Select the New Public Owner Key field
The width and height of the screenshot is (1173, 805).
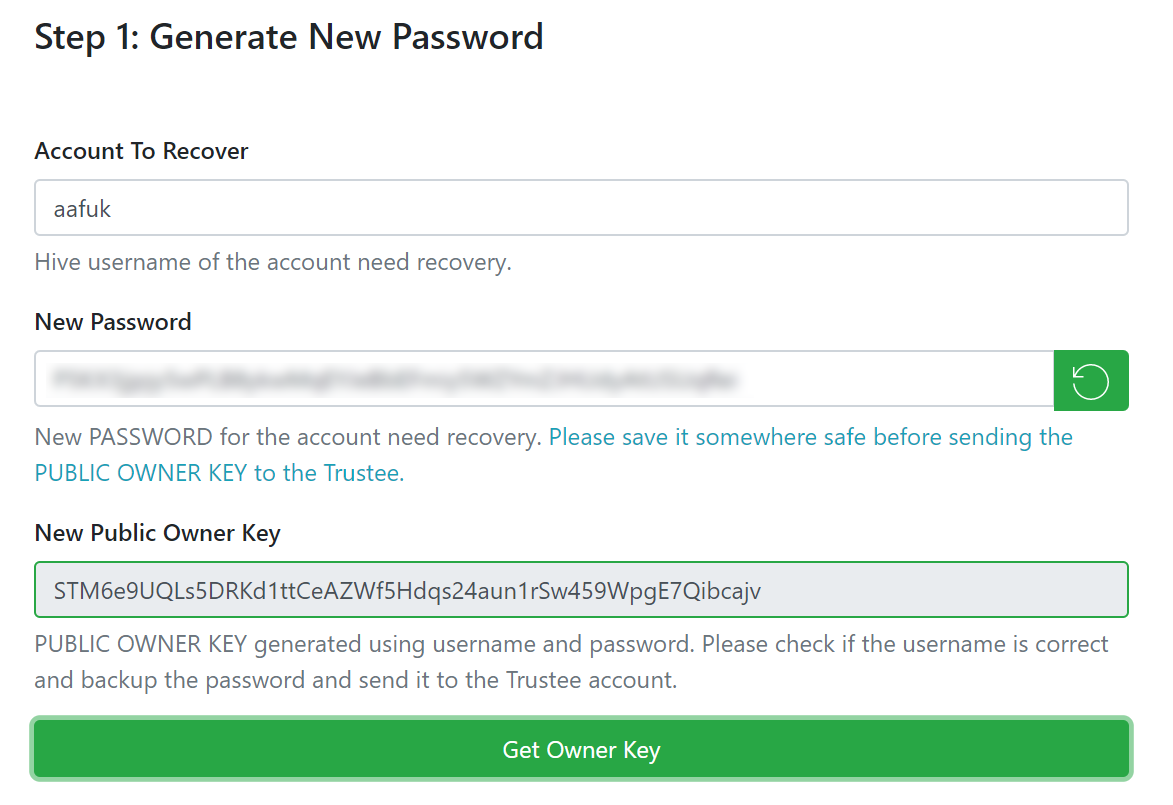click(x=581, y=590)
